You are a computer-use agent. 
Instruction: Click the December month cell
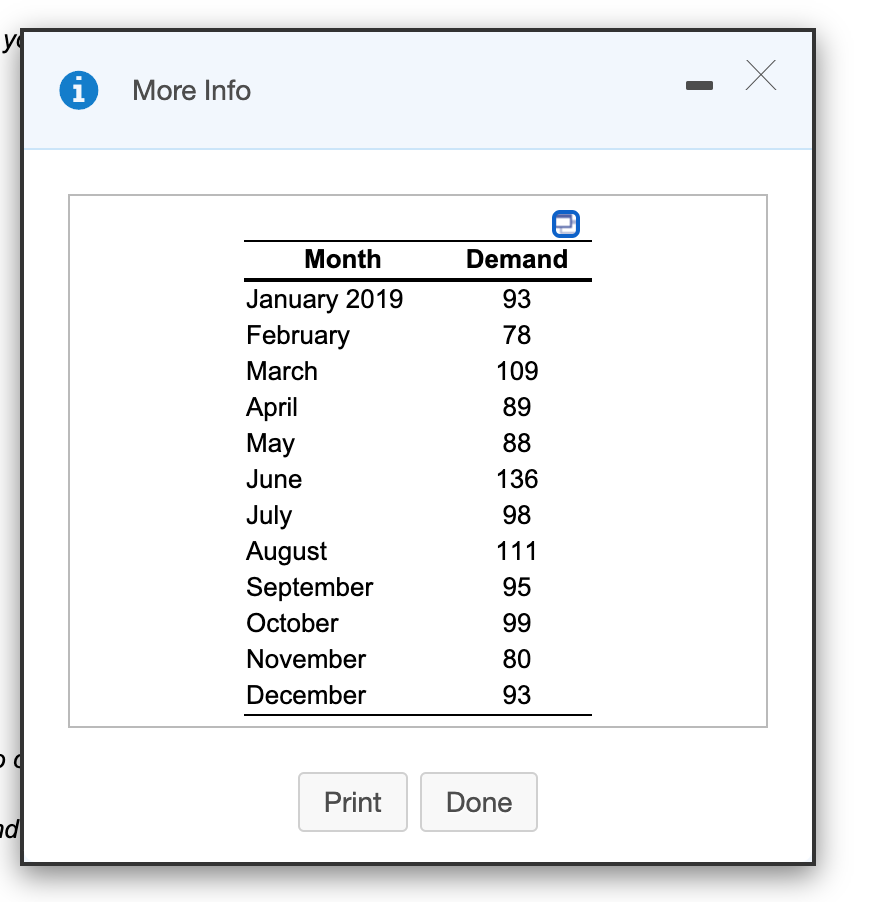coord(306,695)
